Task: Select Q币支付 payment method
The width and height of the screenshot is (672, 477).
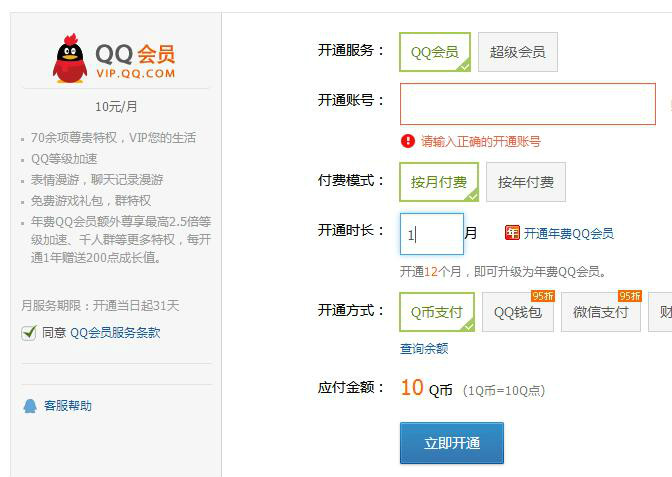Action: pyautogui.click(x=437, y=312)
